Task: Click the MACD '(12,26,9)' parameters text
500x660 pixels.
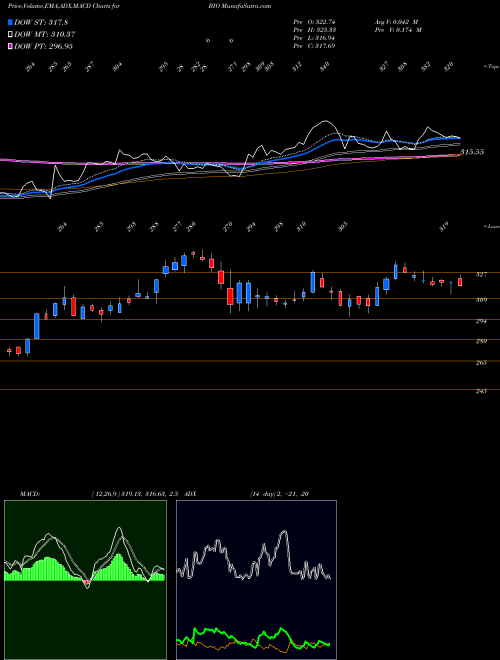Action: coord(106,494)
